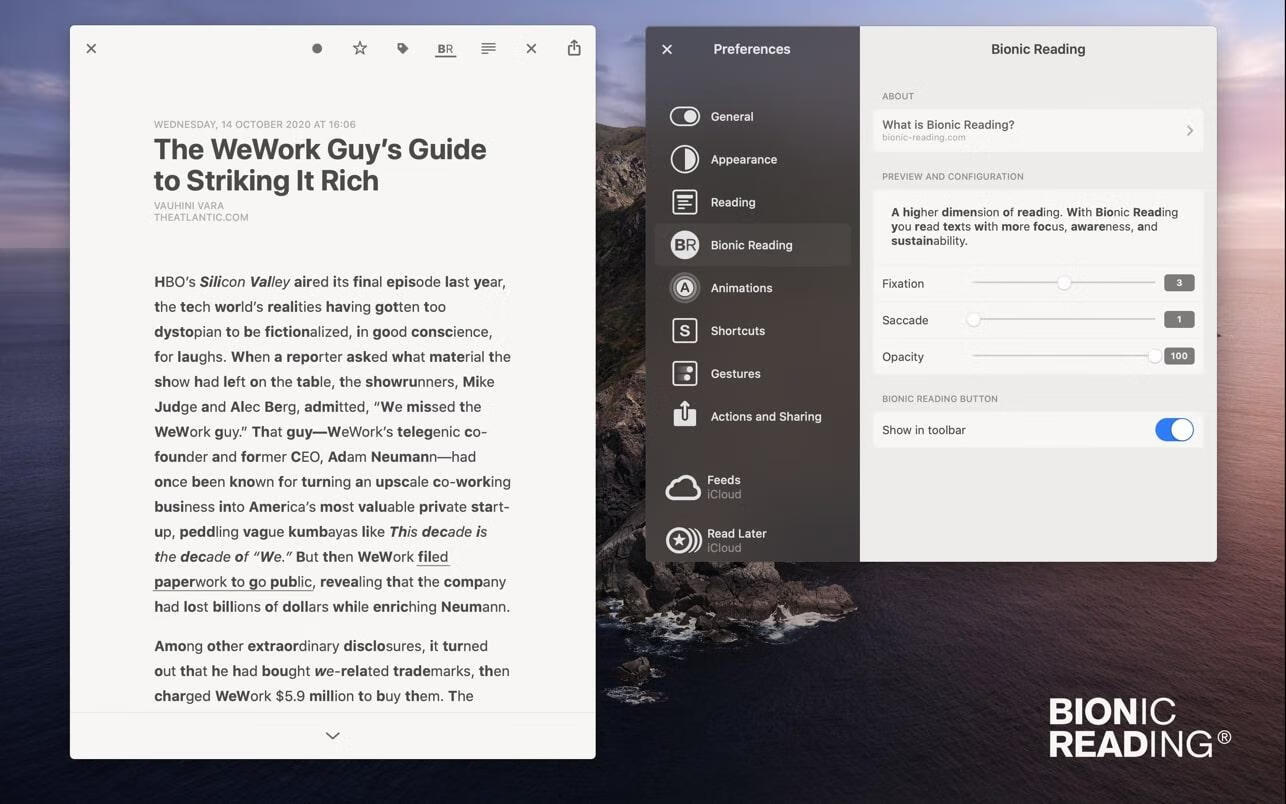This screenshot has width=1286, height=804.
Task: Click the Fixation slider handle
Action: [x=1064, y=283]
